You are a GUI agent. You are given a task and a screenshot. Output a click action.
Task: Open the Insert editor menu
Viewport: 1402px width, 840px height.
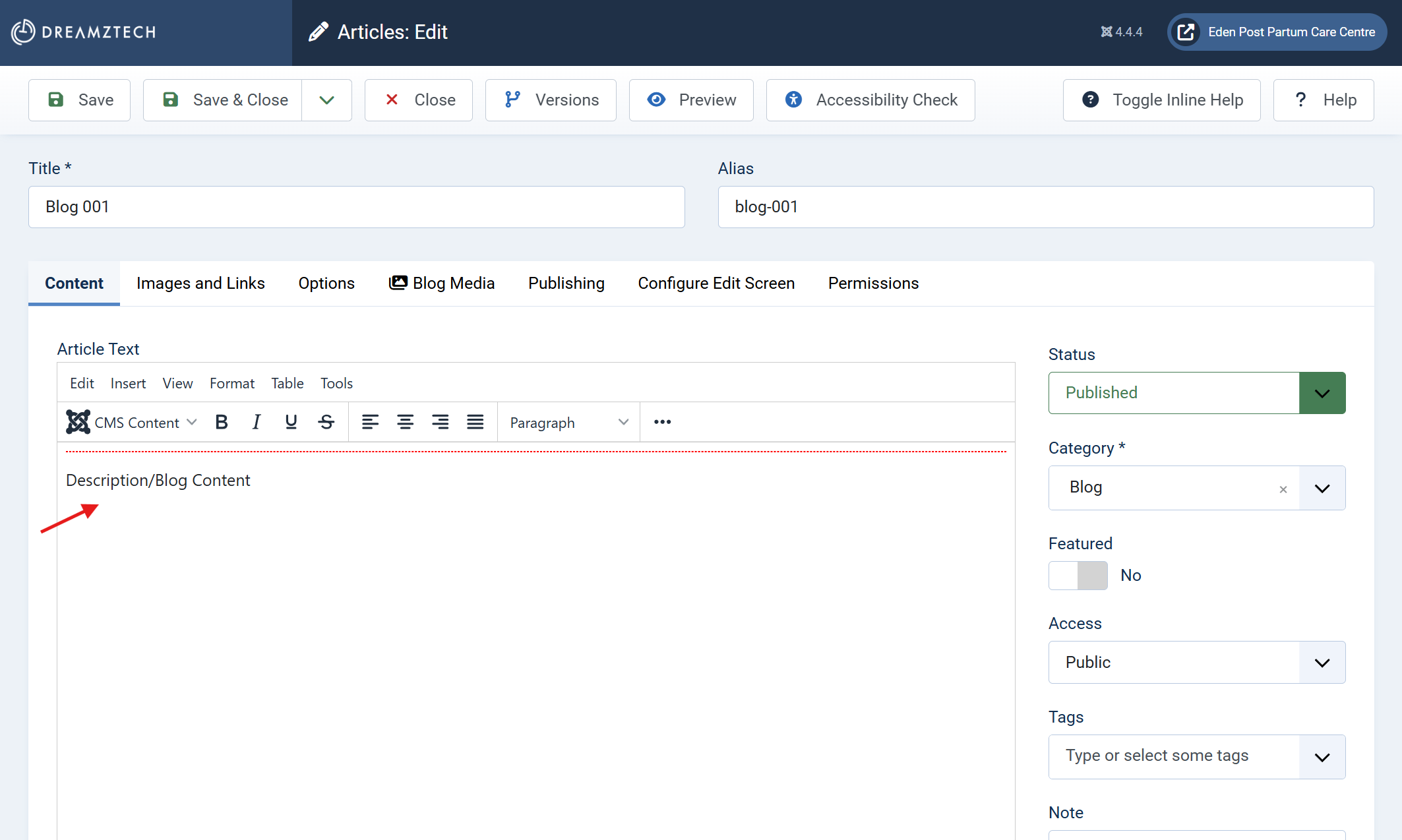[128, 383]
